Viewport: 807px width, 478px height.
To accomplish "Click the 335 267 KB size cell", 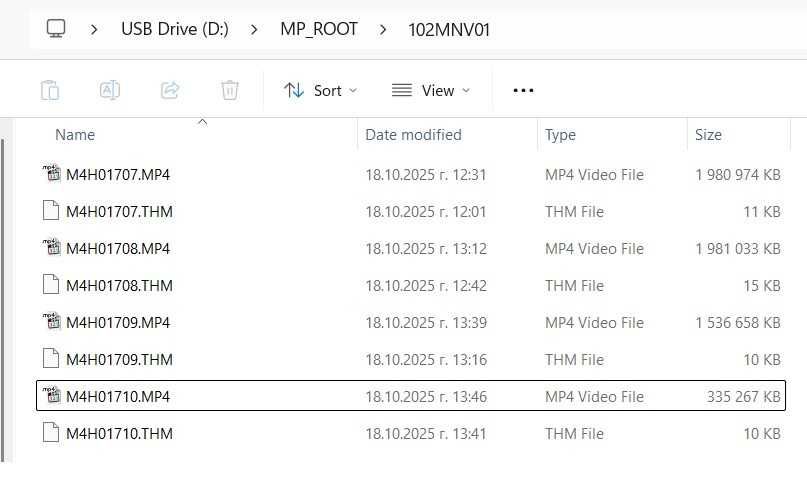I will (x=743, y=397).
